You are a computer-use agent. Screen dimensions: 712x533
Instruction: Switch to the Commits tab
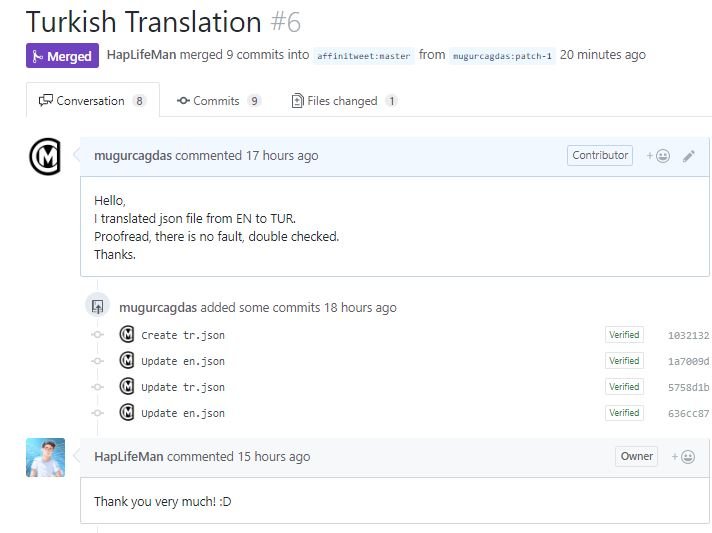click(219, 101)
